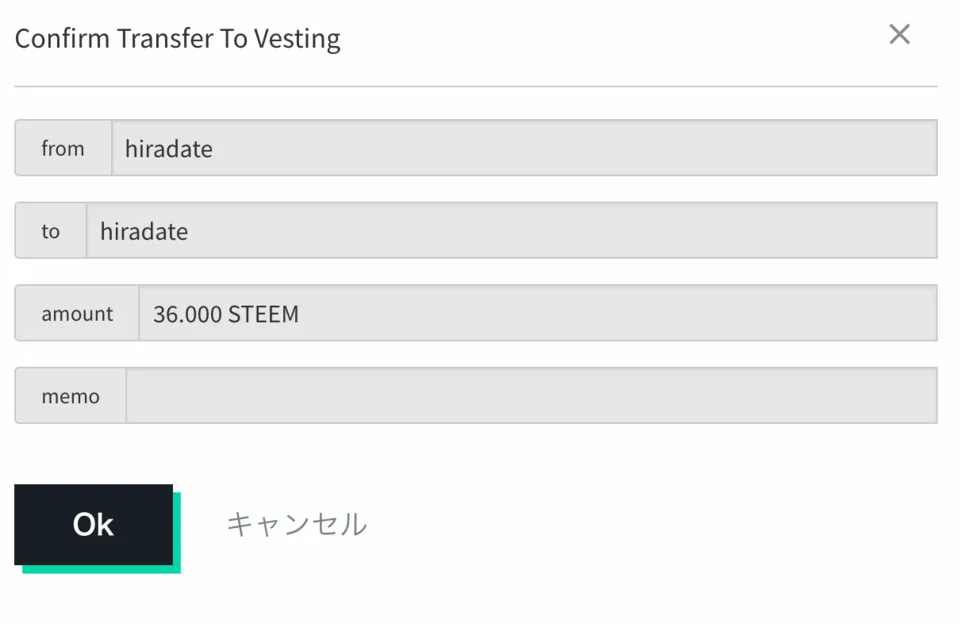
Task: Click the 'from' field label
Action: [63, 148]
